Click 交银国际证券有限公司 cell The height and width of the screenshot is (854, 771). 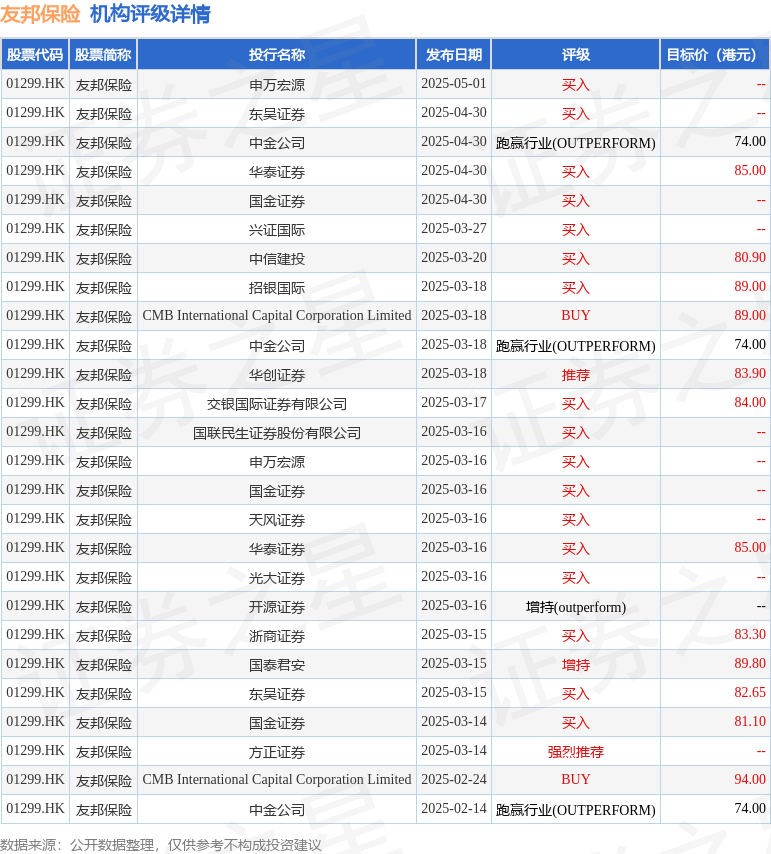[x=277, y=403]
